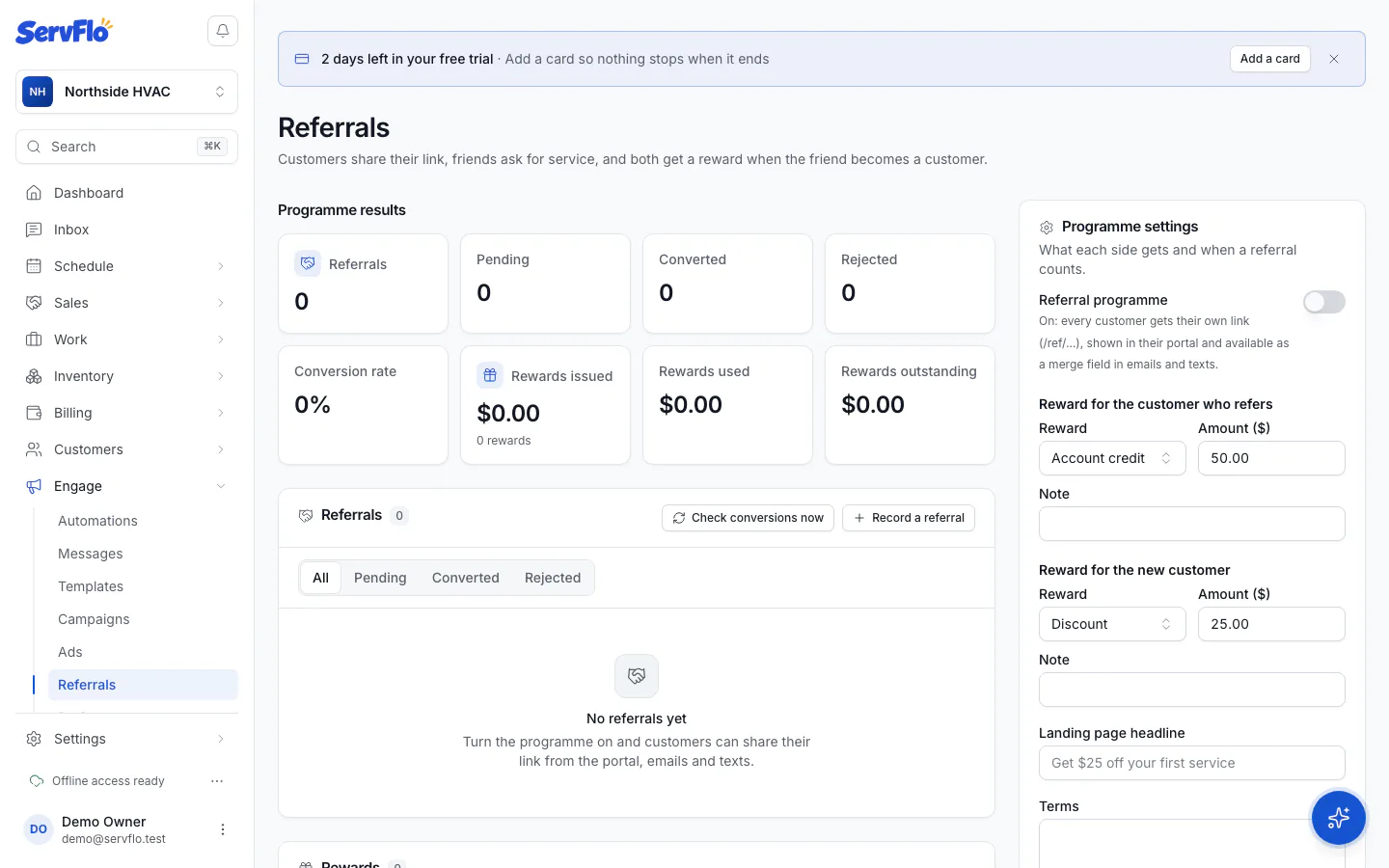The image size is (1389, 868).
Task: Expand the Billing section
Action: (126, 413)
